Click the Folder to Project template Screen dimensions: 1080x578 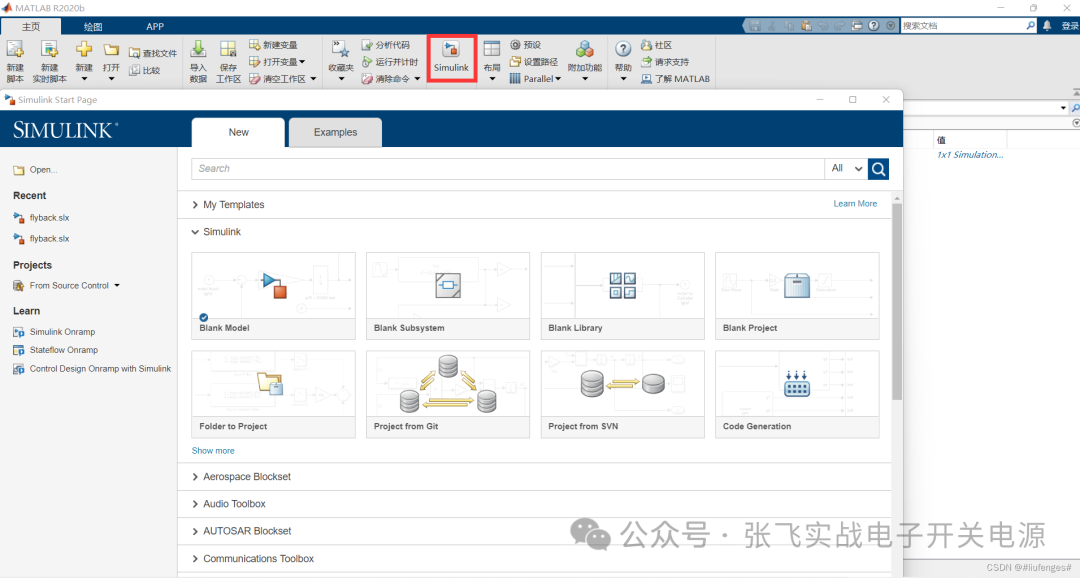point(273,394)
